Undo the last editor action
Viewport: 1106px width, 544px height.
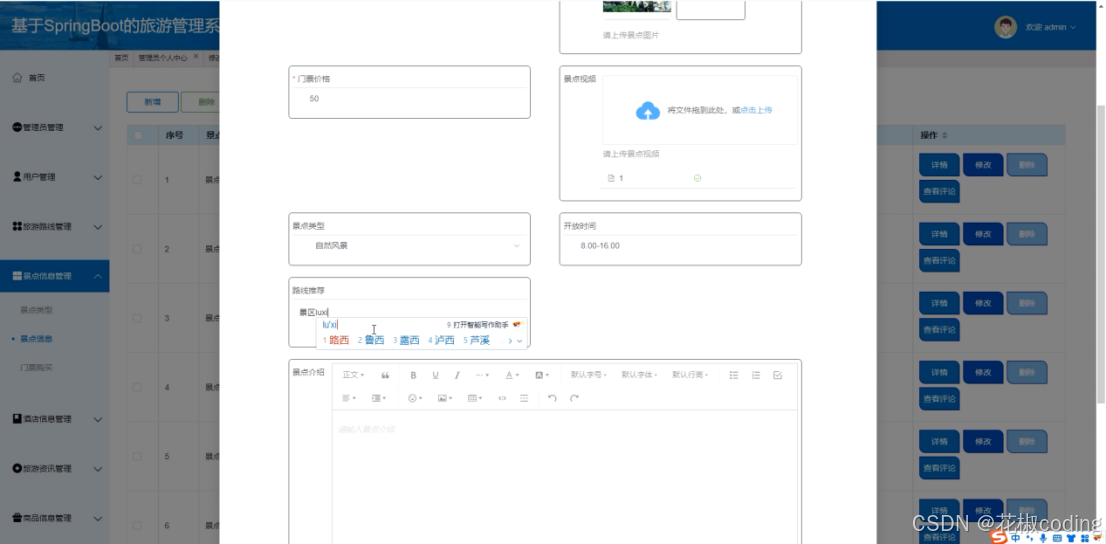pyautogui.click(x=552, y=398)
